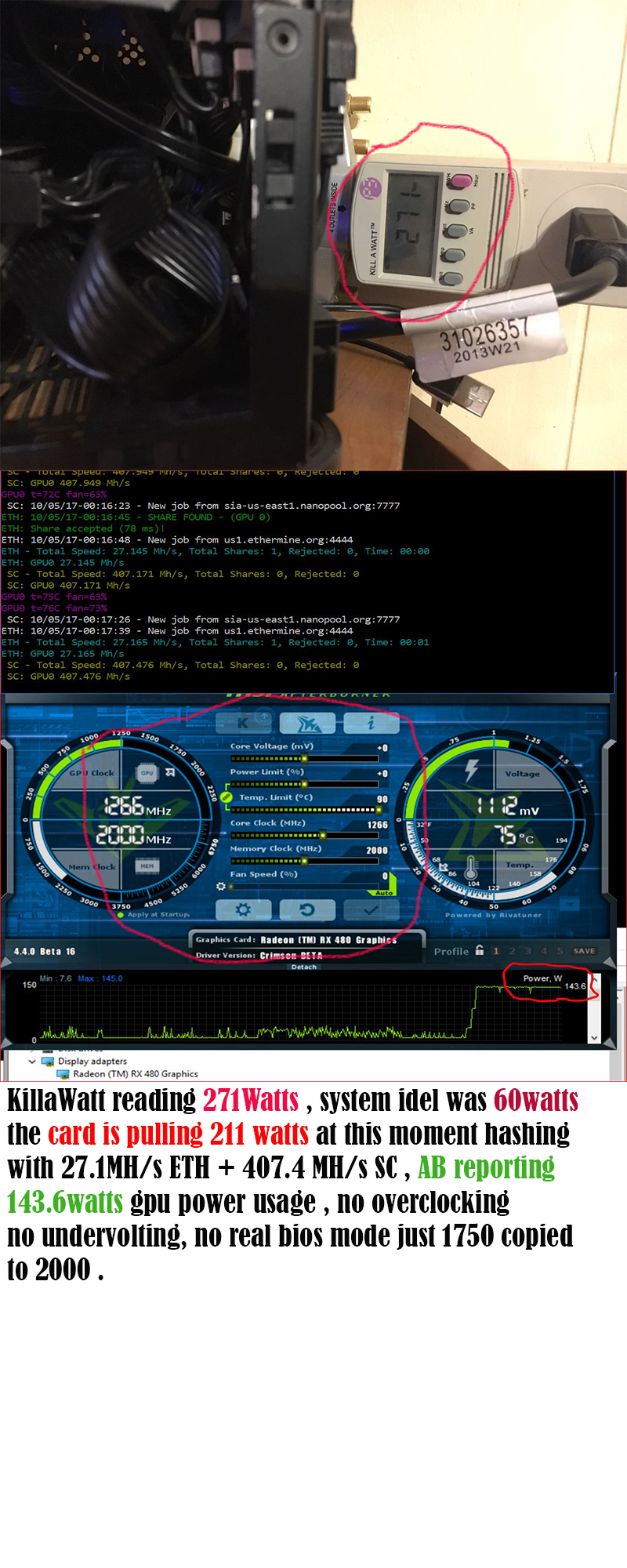Click the 2000 MHz memory clock readout

pyautogui.click(x=134, y=835)
